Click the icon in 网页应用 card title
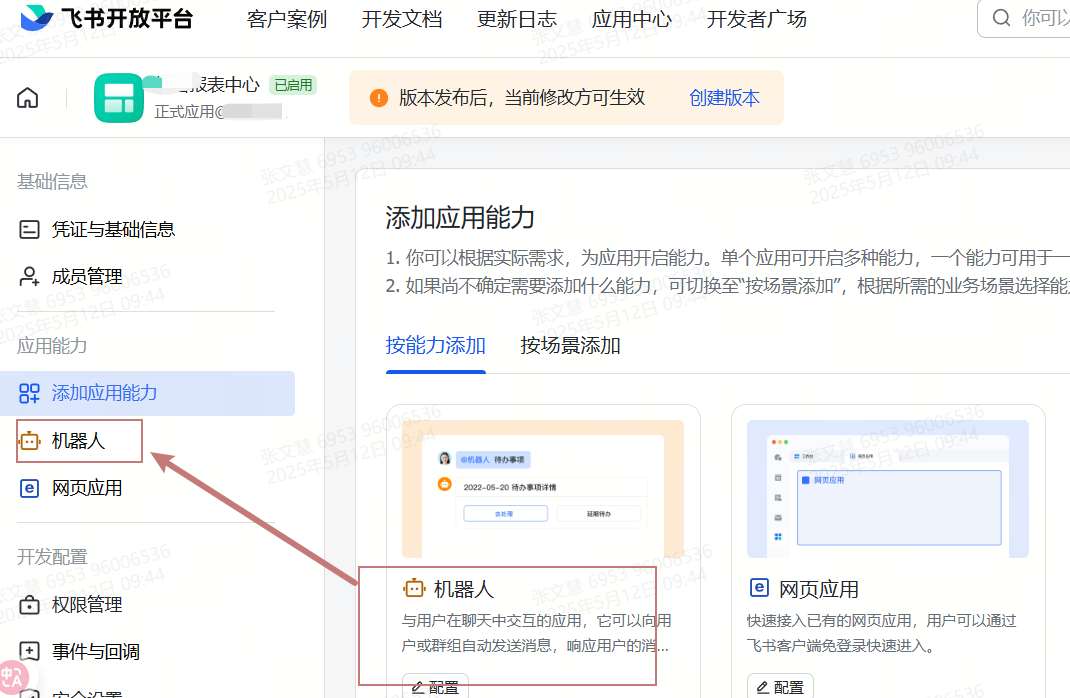Screen dimensions: 1070x698 point(760,587)
